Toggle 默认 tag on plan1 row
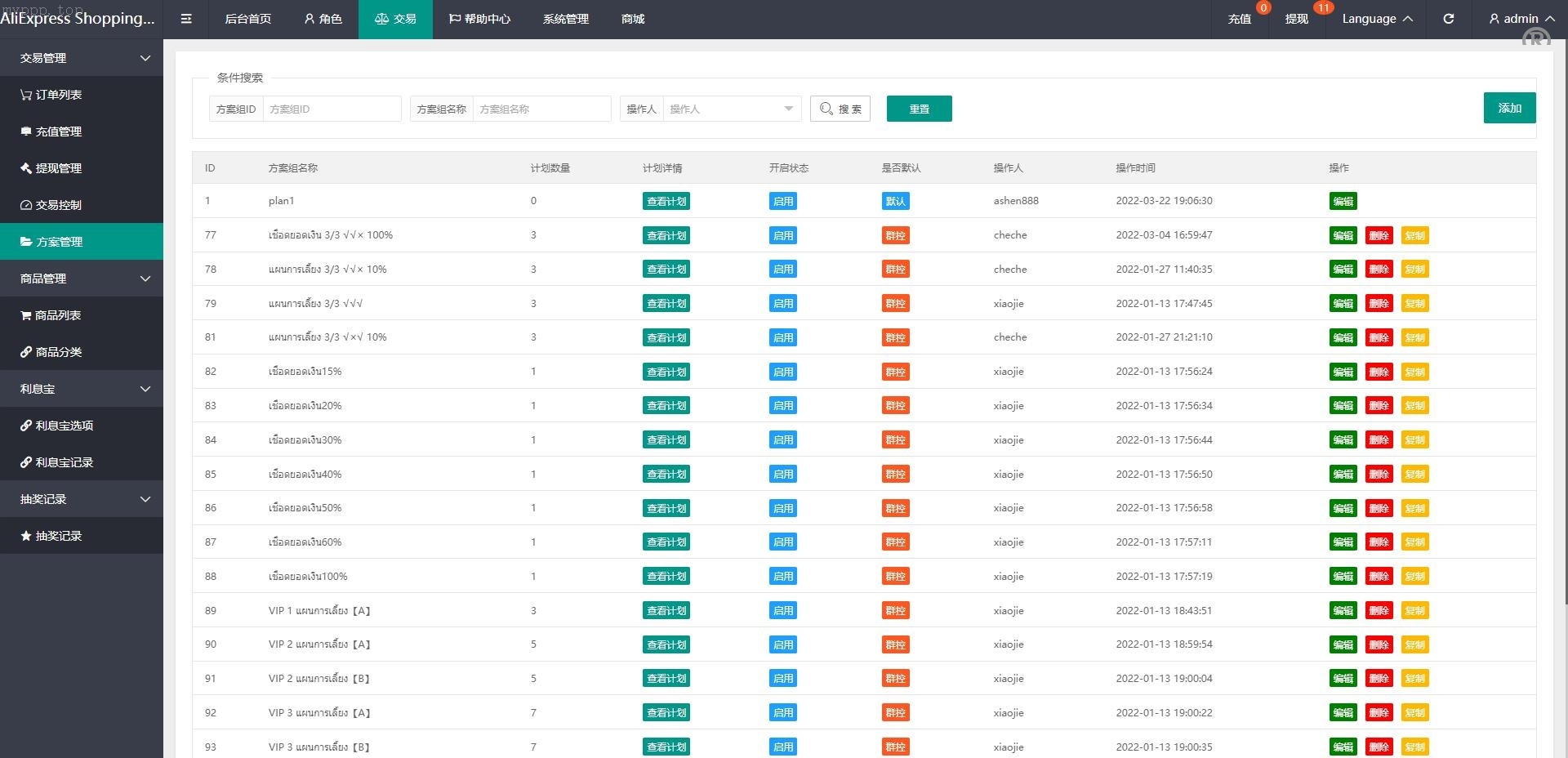 click(895, 202)
